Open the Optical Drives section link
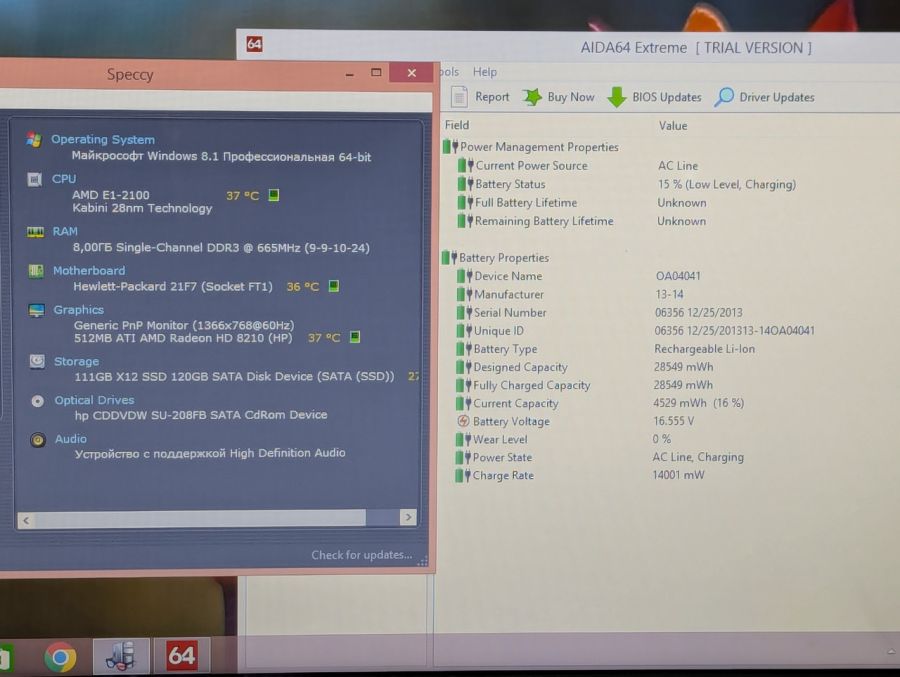This screenshot has width=900, height=677. coord(94,400)
